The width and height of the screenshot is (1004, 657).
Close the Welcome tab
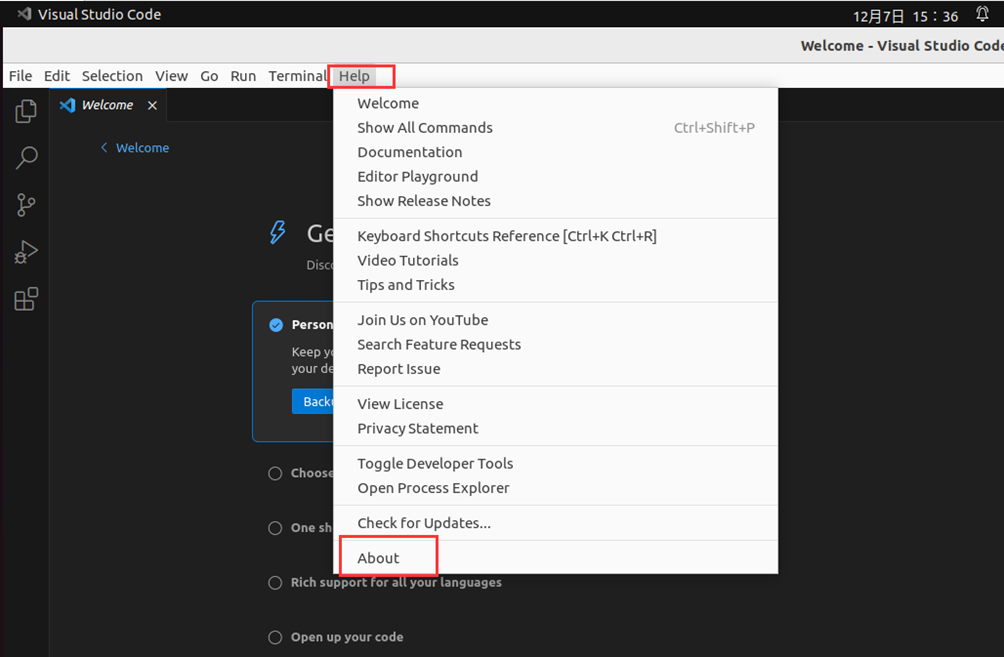[x=152, y=105]
